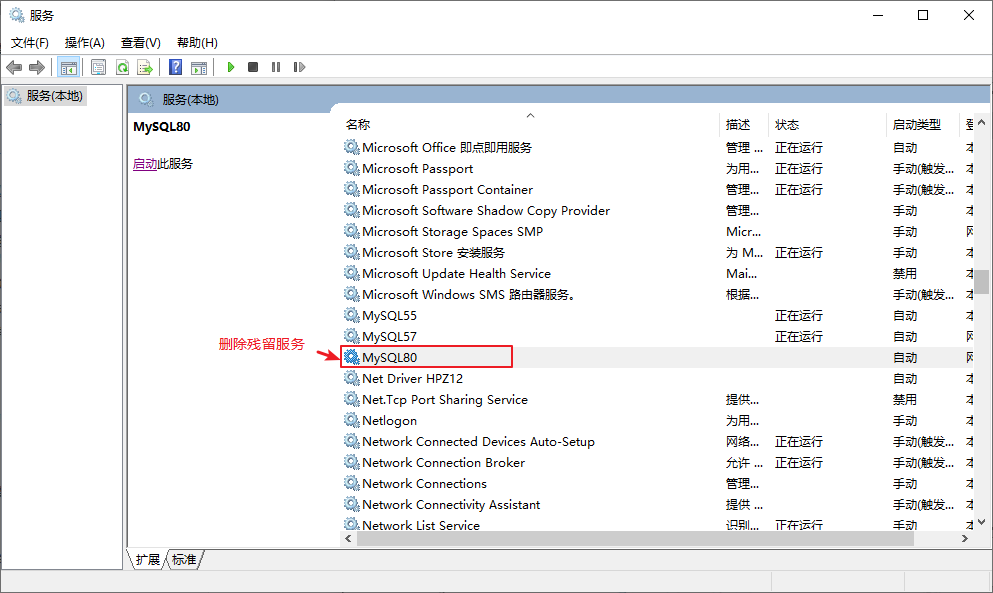Click the gear icon beside Netlogon
Viewport: 993px width, 593px height.
tap(351, 420)
